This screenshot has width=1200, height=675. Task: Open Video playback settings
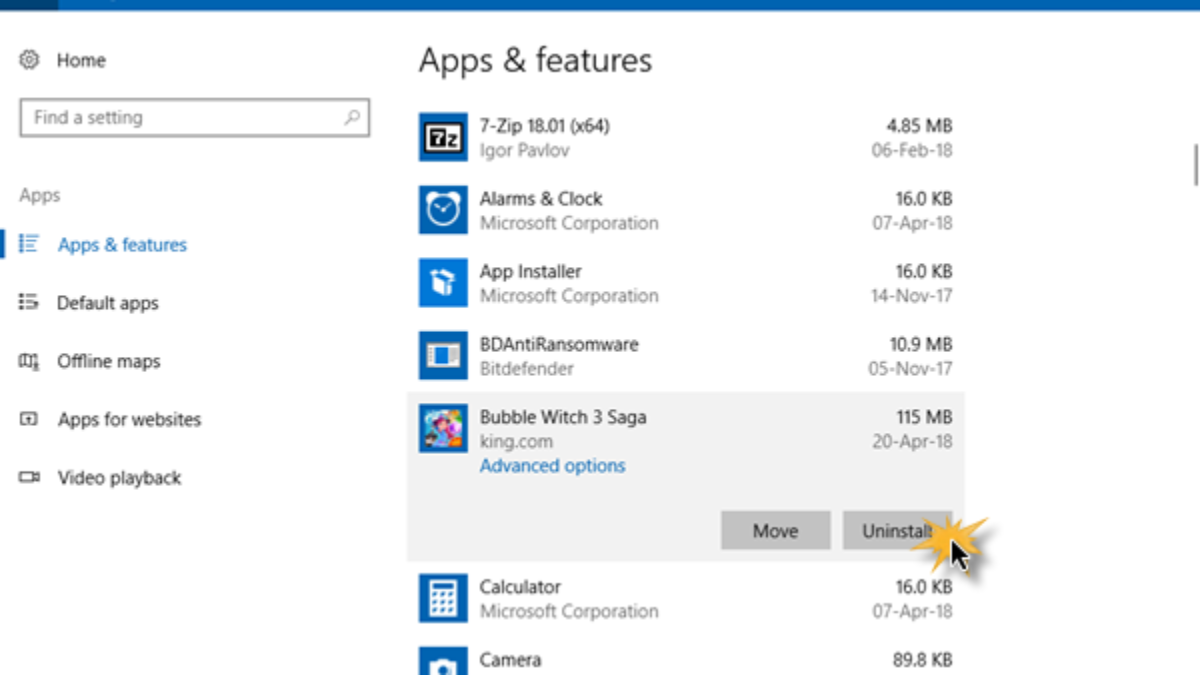(x=119, y=478)
